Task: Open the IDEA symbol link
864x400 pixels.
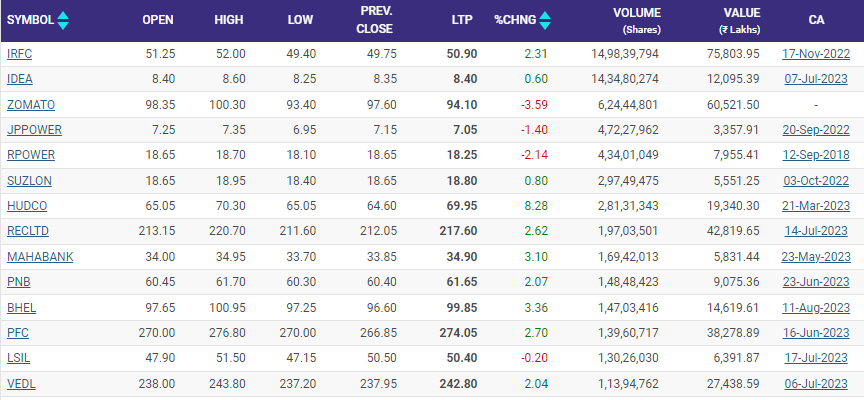Action: click(x=20, y=79)
